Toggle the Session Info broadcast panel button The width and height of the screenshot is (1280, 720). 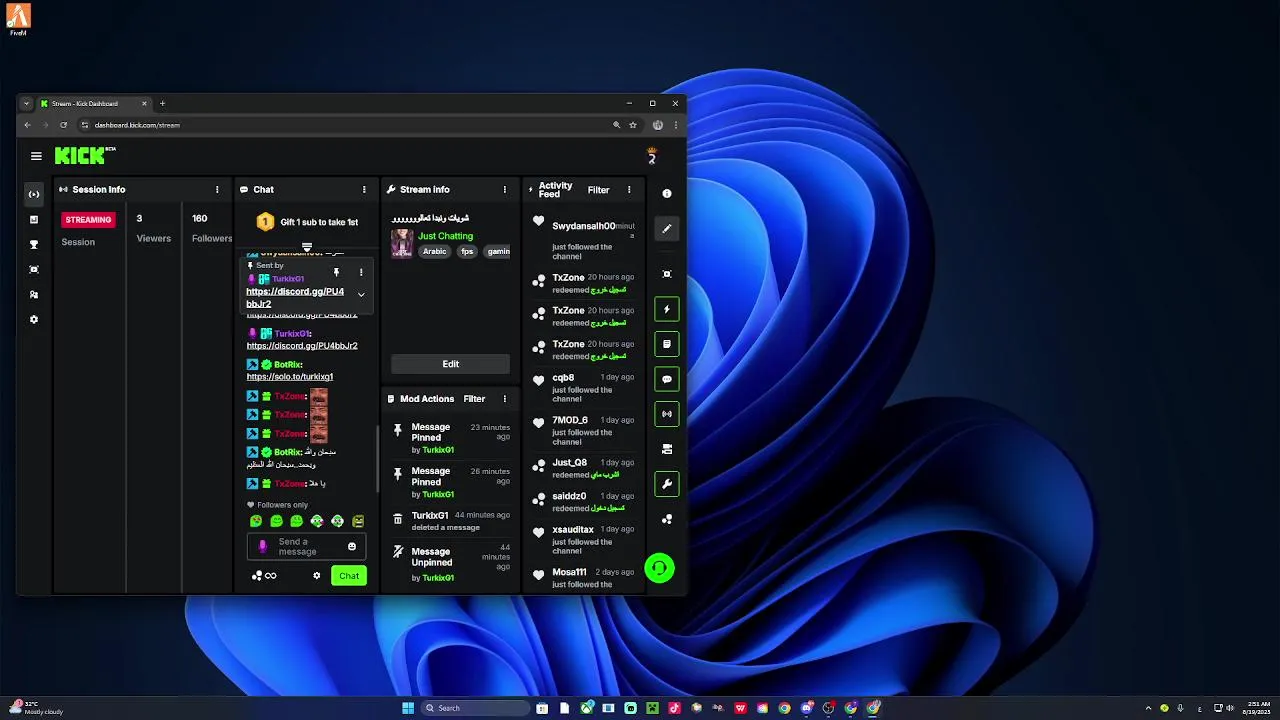point(667,414)
